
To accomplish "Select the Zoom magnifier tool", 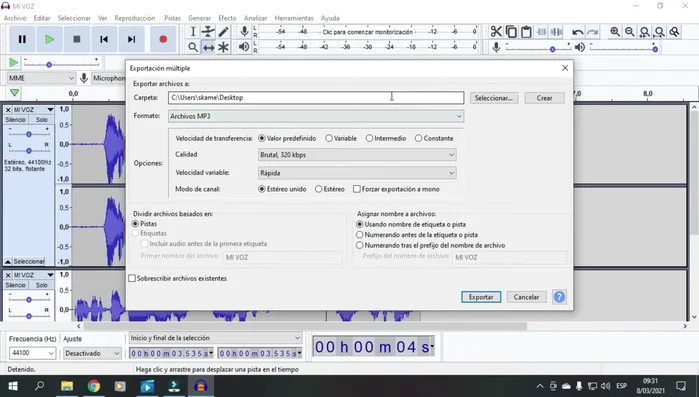I will 193,47.
